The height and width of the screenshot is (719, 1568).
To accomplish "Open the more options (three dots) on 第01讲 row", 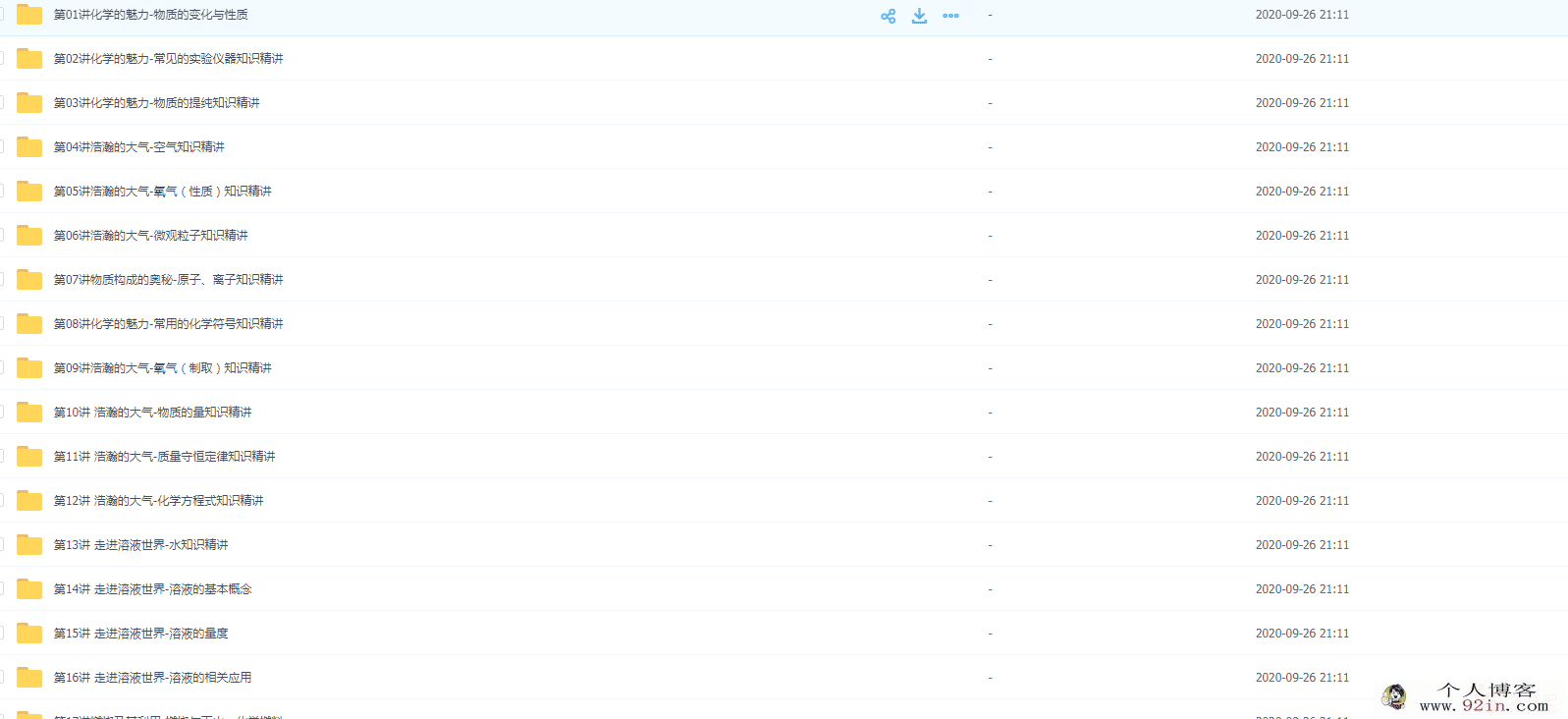I will 950,16.
